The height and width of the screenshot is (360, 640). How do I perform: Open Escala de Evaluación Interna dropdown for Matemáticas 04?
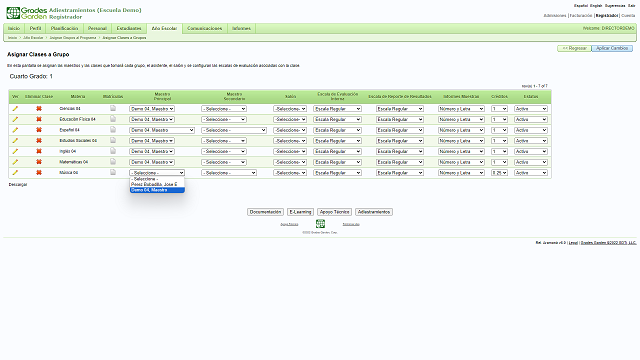(x=337, y=162)
